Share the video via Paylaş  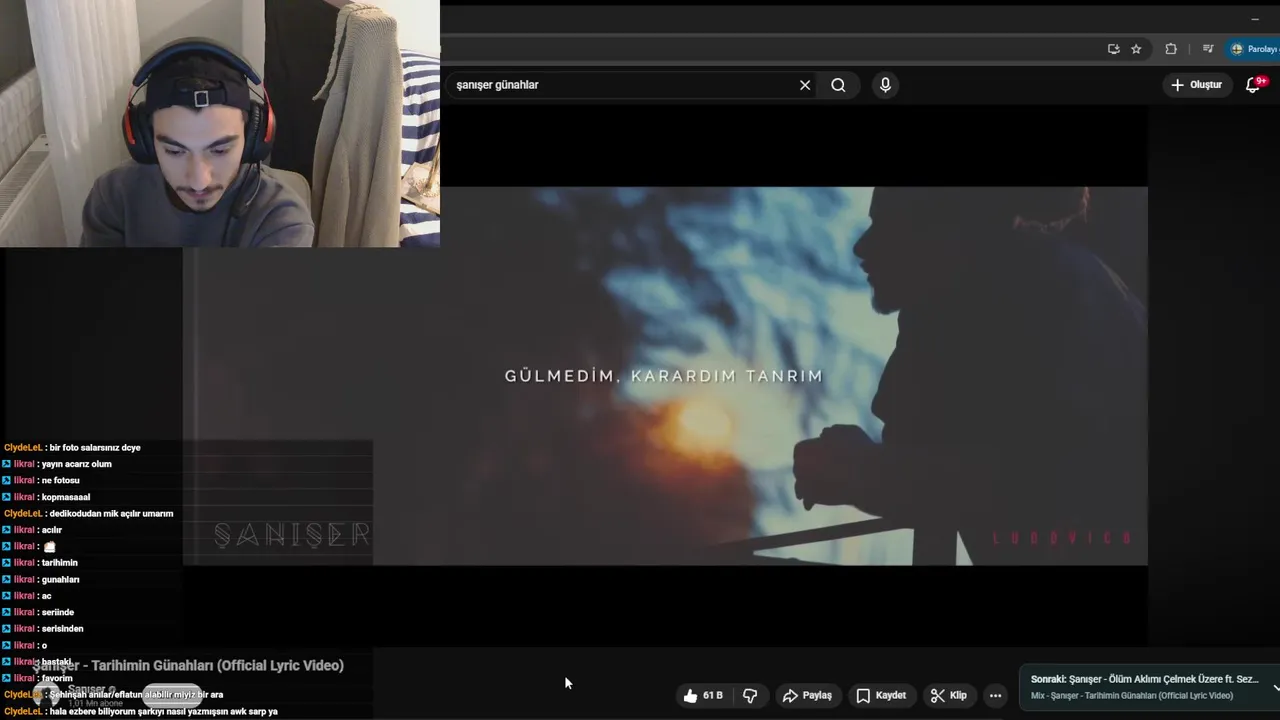[807, 695]
